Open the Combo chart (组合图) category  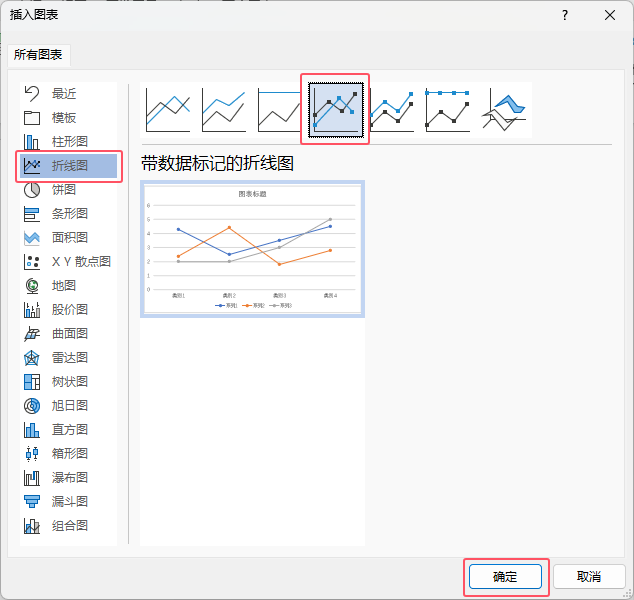[x=68, y=526]
